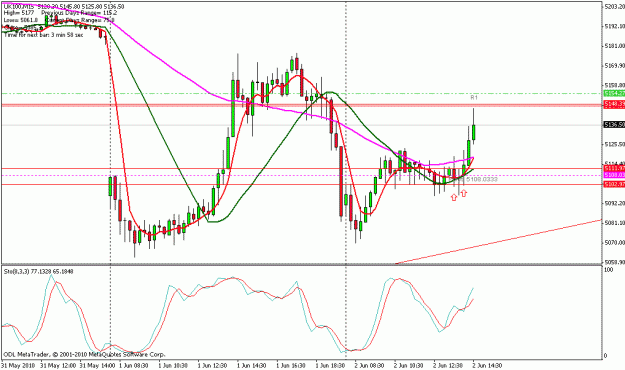Click the grey 5108.0333 chart label
This screenshot has height=370, width=625.
point(482,179)
